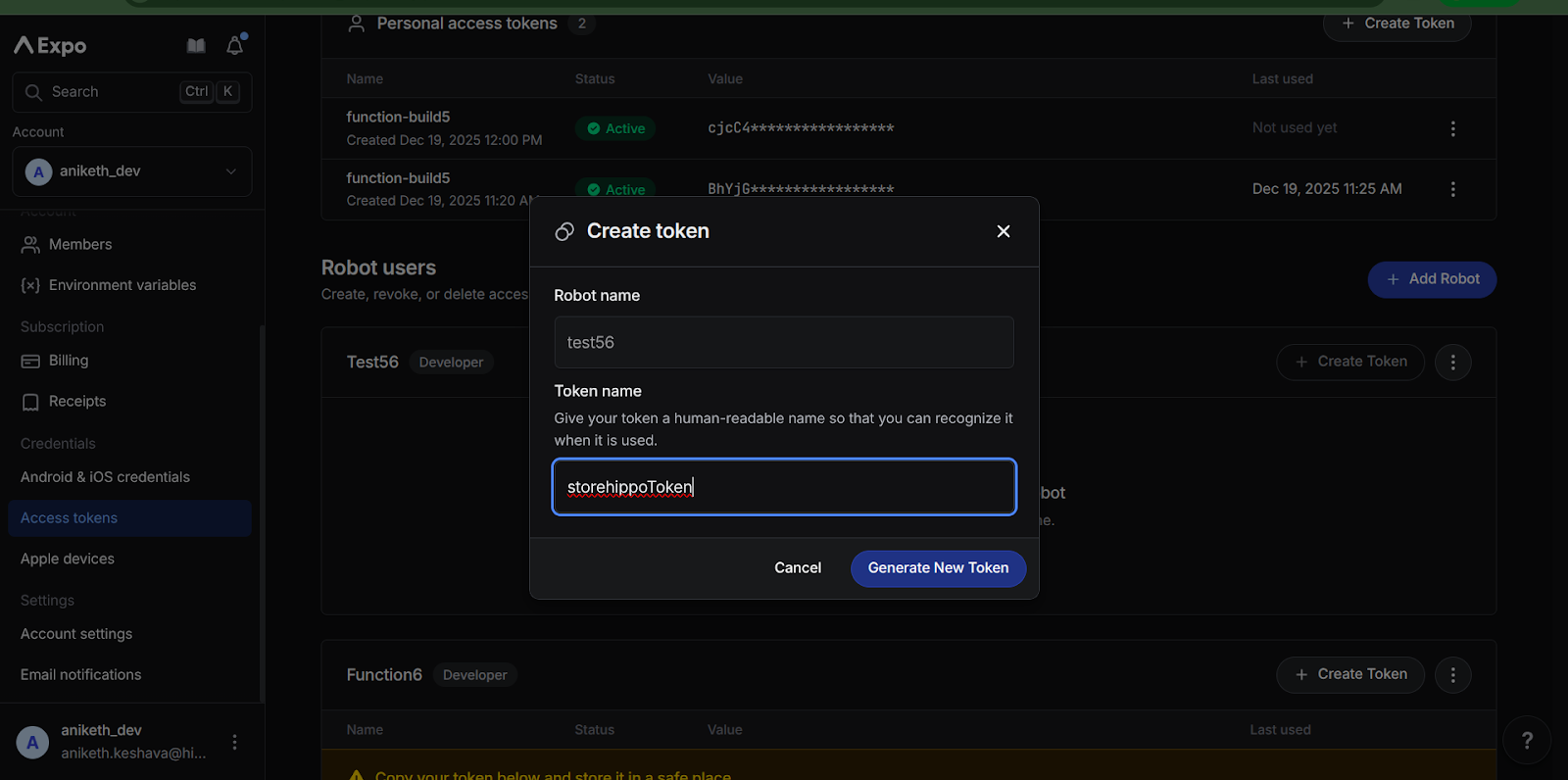Viewport: 1568px width, 780px height.
Task: Open Environment variables page
Action: (x=122, y=285)
